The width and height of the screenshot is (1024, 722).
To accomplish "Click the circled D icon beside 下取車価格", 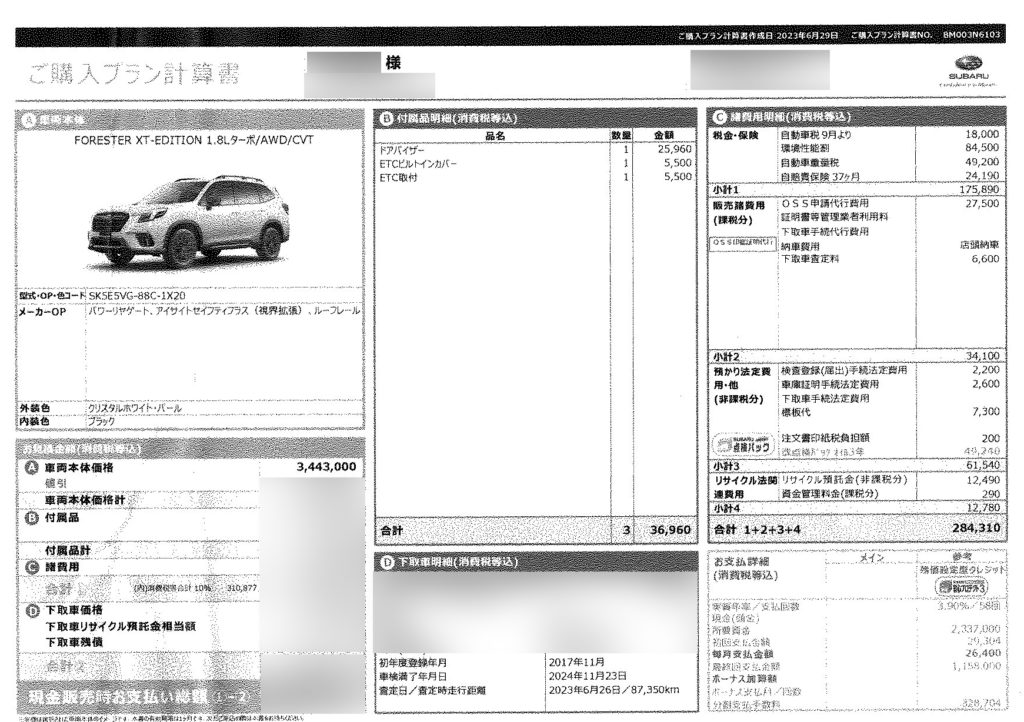I will (30, 609).
